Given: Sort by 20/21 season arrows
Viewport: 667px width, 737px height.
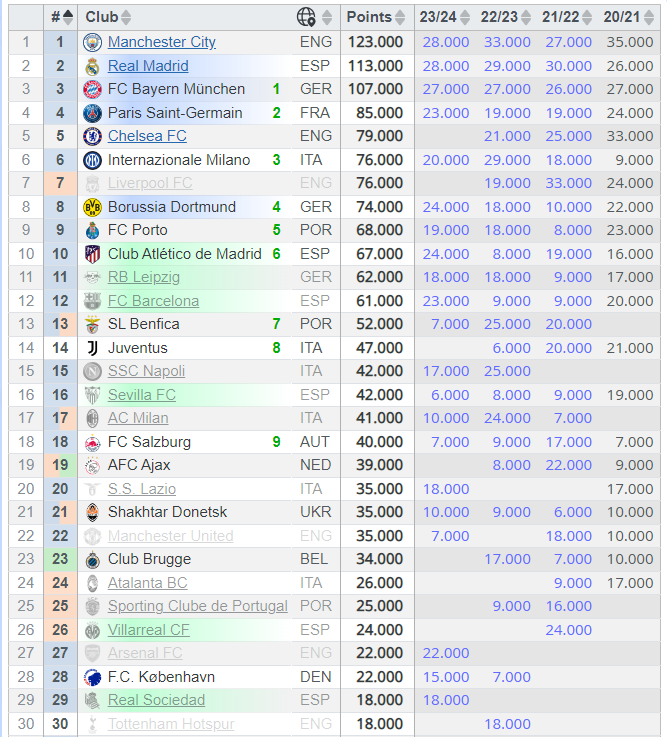Looking at the screenshot, I should click(x=649, y=17).
